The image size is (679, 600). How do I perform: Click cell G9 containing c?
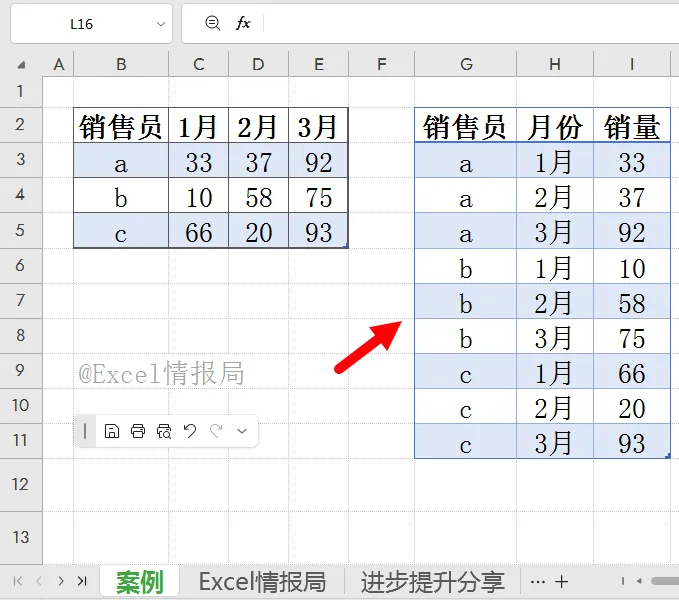click(x=466, y=371)
